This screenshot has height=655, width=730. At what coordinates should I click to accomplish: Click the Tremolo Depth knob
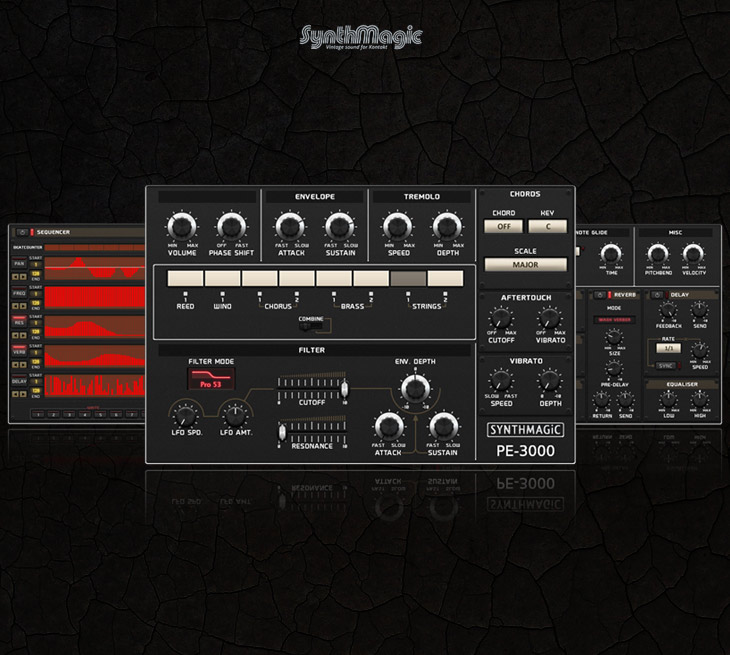coord(447,227)
